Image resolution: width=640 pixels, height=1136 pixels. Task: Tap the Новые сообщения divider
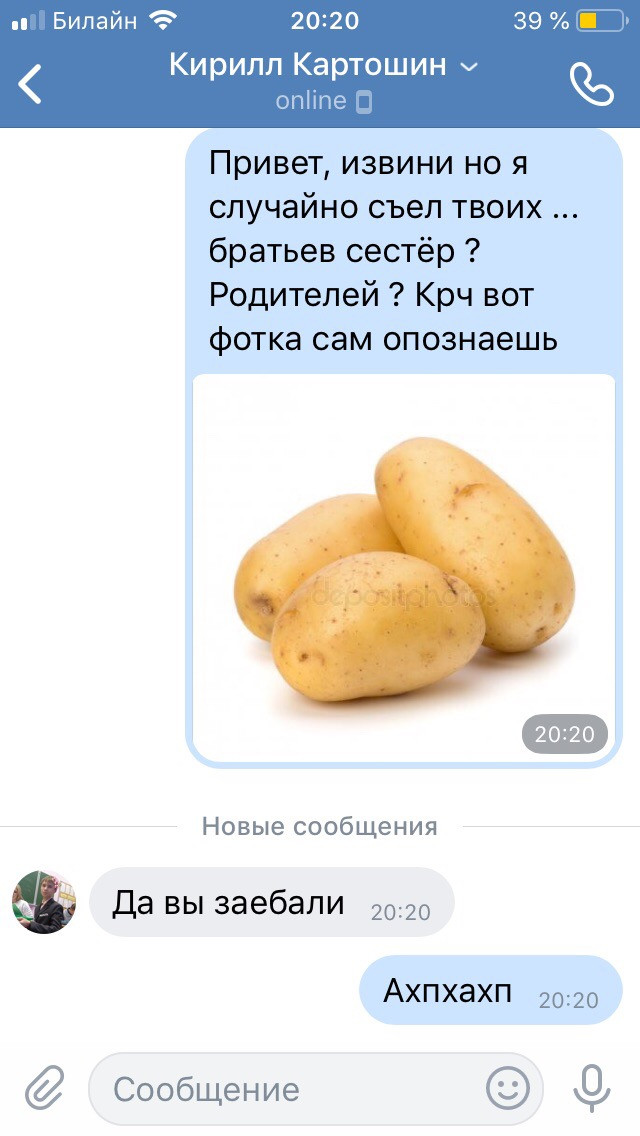coord(320,826)
